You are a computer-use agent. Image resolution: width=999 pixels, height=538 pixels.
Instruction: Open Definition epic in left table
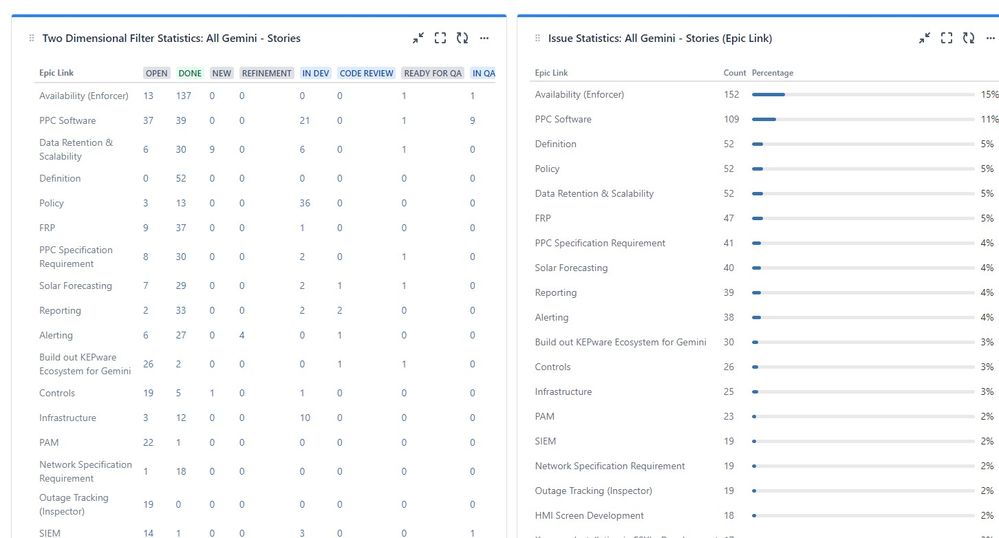(60, 178)
